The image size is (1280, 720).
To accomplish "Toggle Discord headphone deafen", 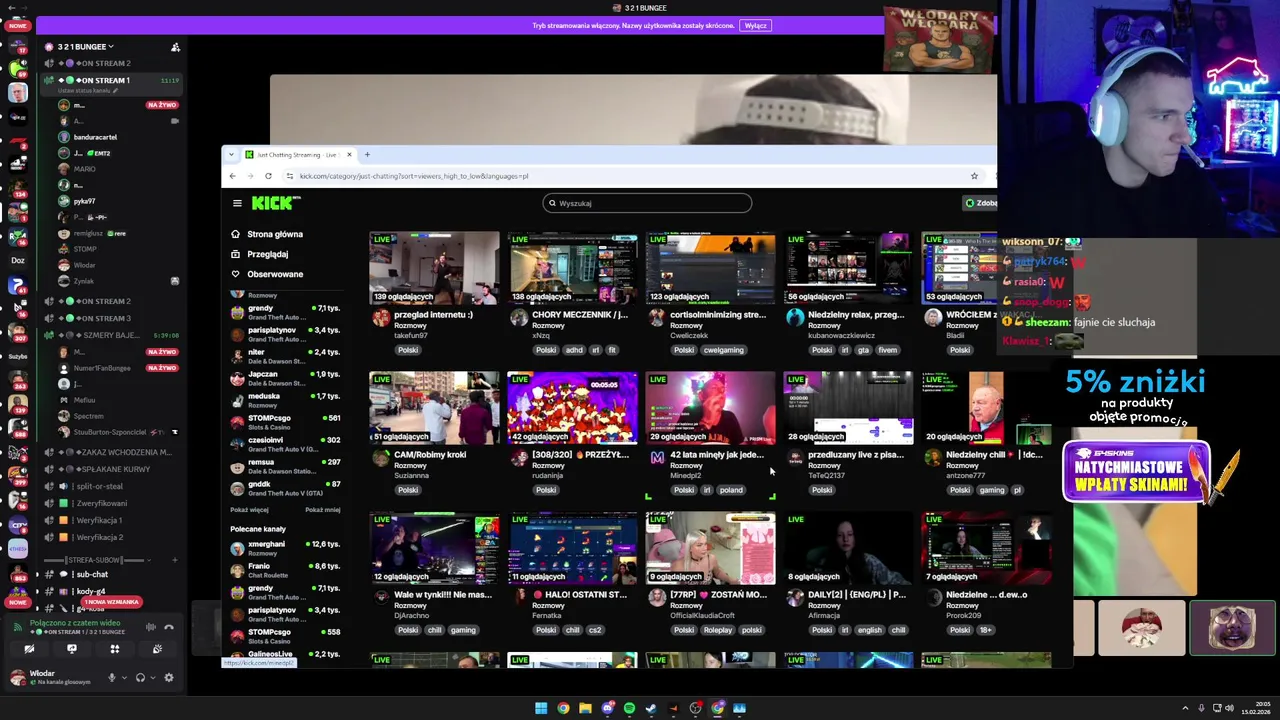I will coord(140,677).
